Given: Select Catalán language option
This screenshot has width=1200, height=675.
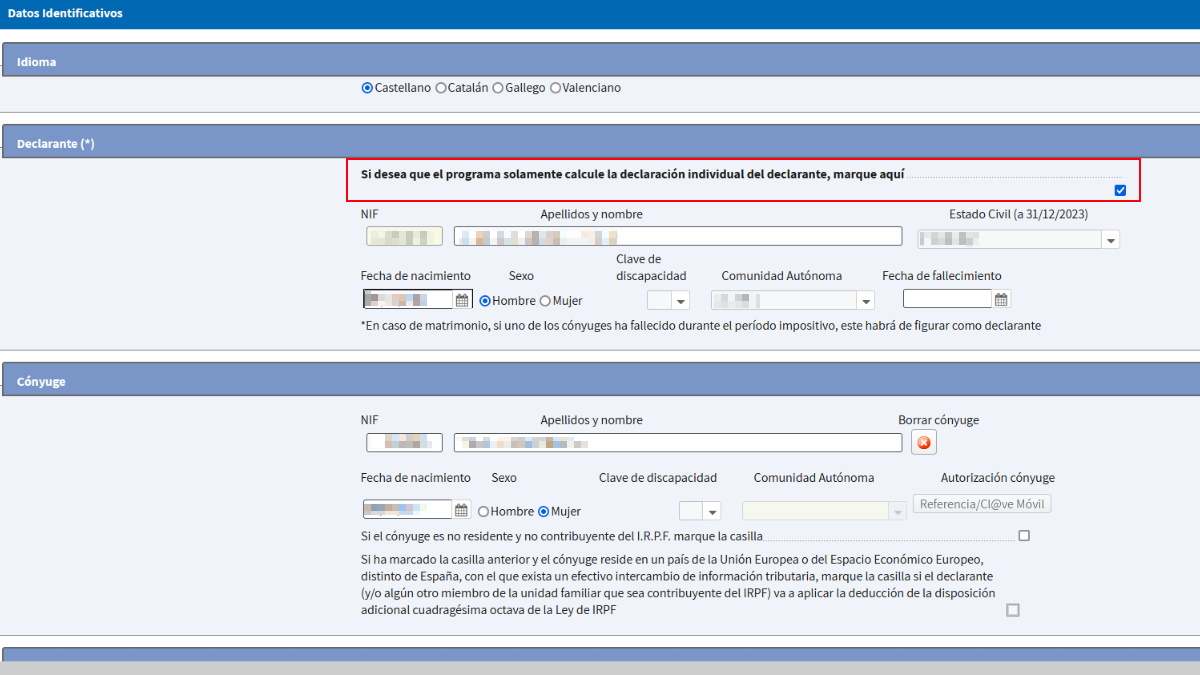Looking at the screenshot, I should click(441, 88).
